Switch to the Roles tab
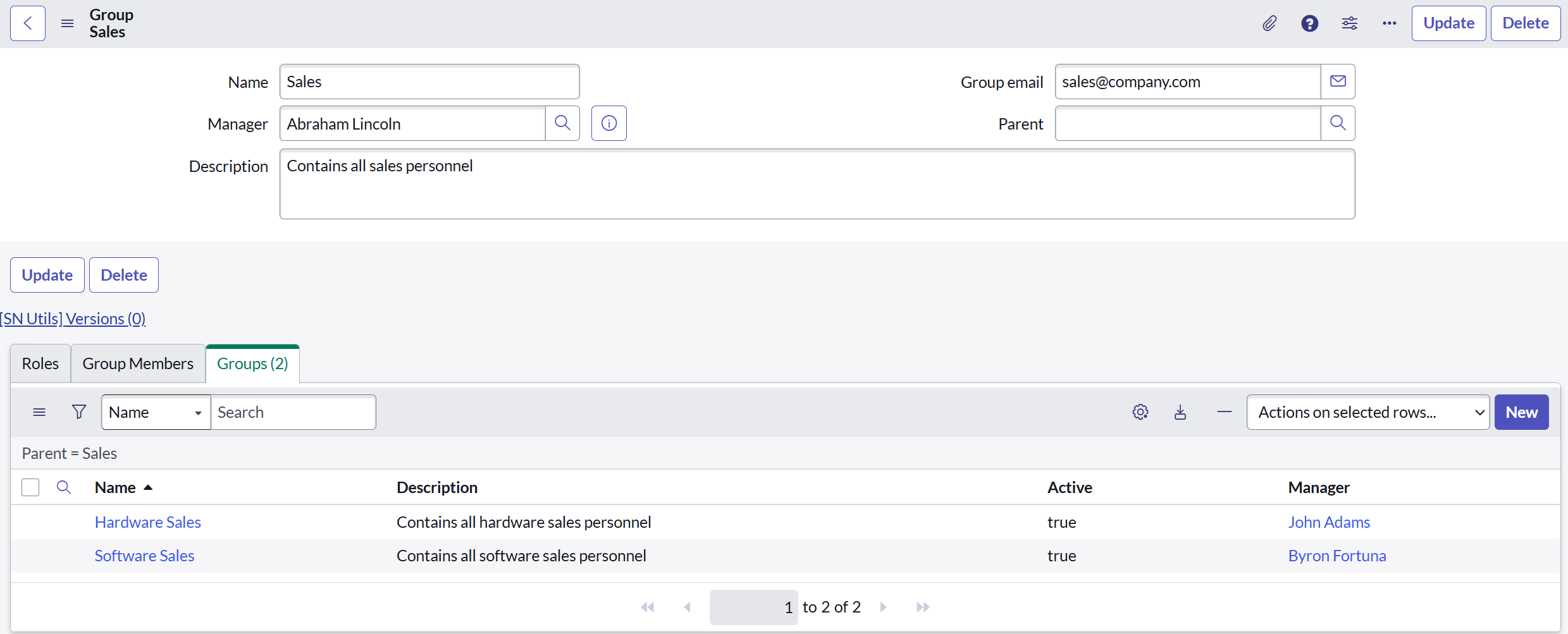1568x634 pixels. (40, 363)
